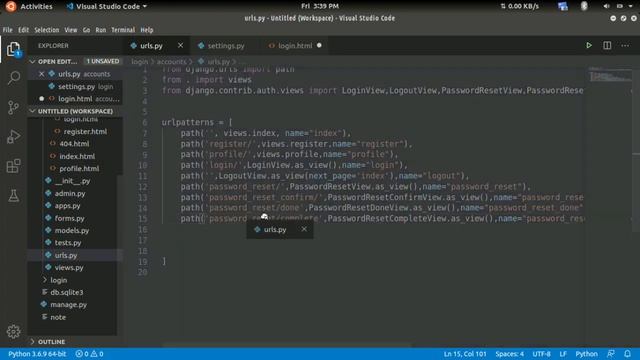
Task: Split the editor right
Action: click(607, 45)
